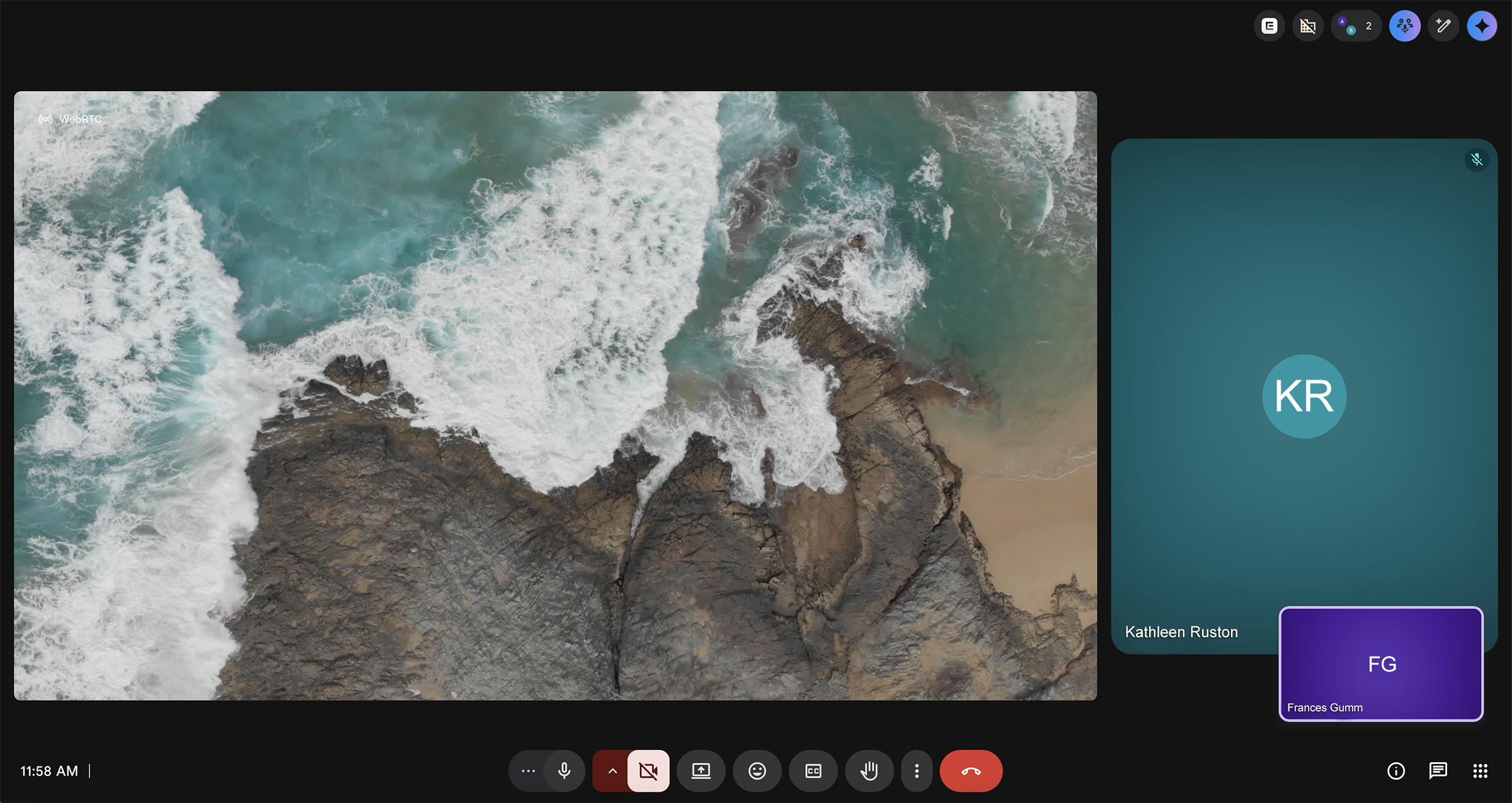Viewport: 1512px width, 803px height.
Task: Leave the call with red hang-up button
Action: click(971, 771)
